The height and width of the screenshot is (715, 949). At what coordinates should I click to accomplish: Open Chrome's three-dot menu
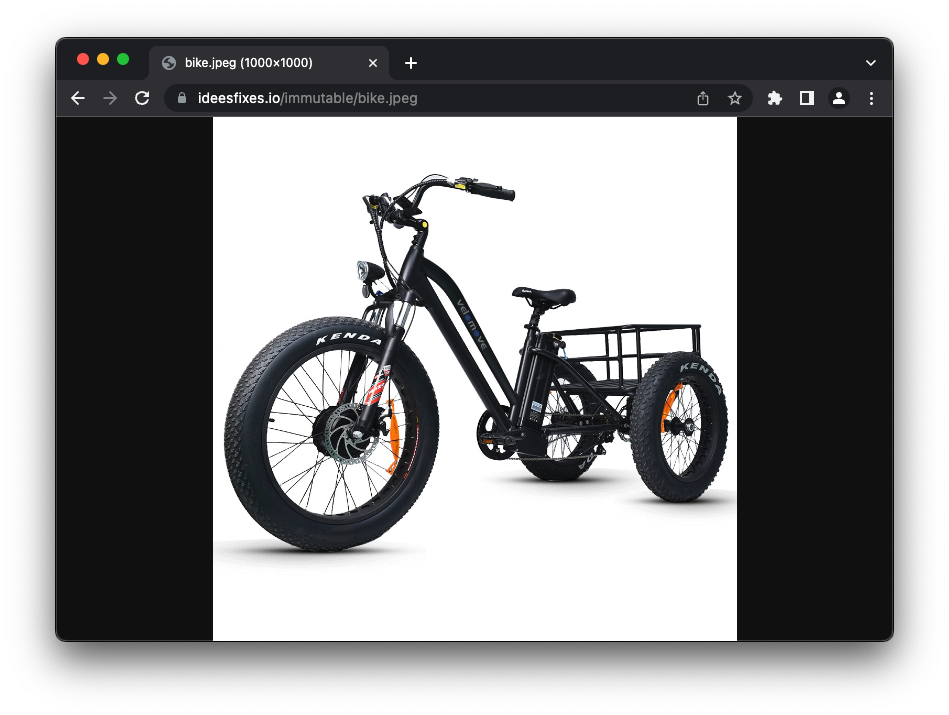[871, 98]
